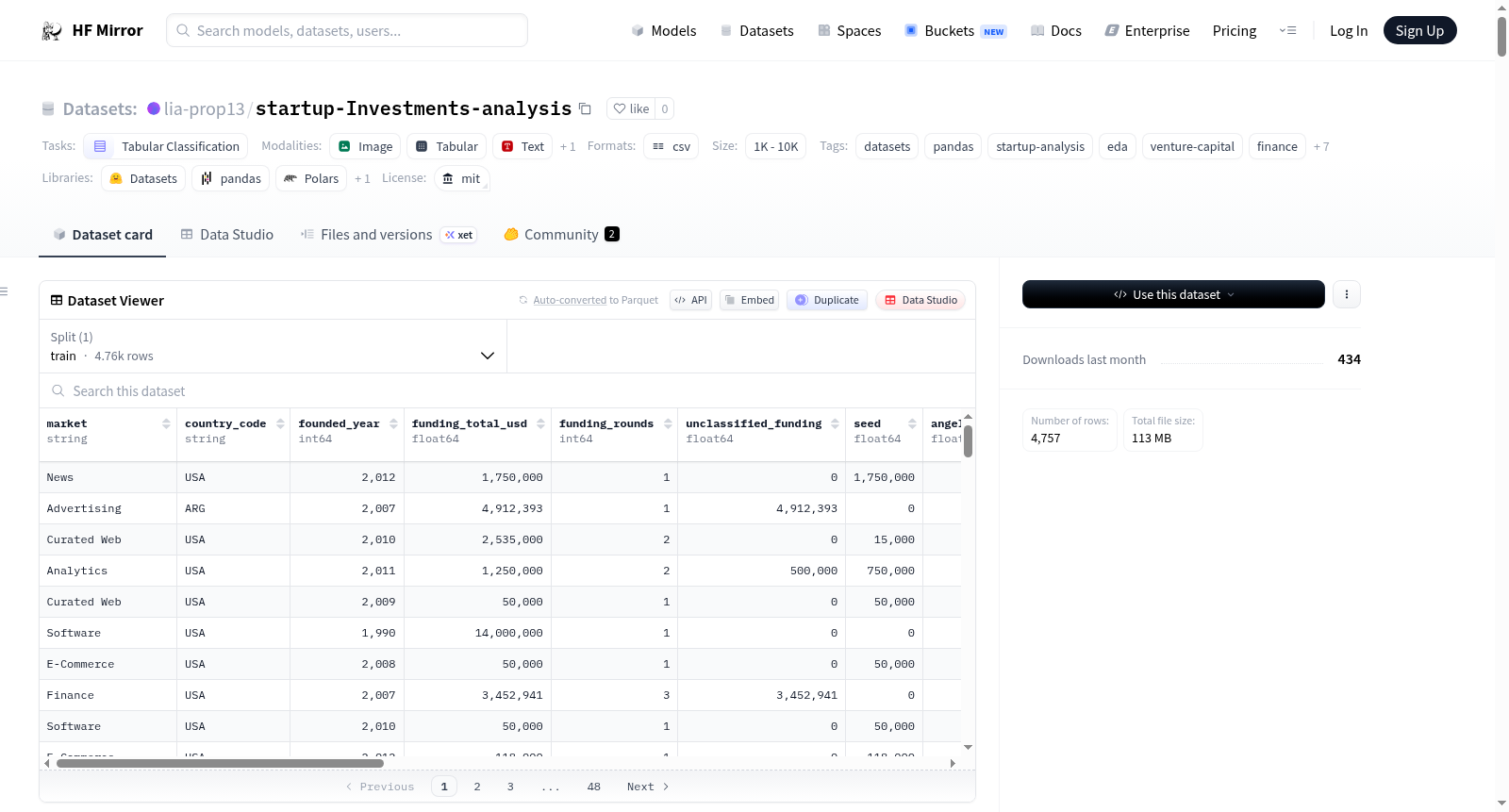Open the Datasets nav item
The height and width of the screenshot is (812, 1509).
[x=756, y=30]
